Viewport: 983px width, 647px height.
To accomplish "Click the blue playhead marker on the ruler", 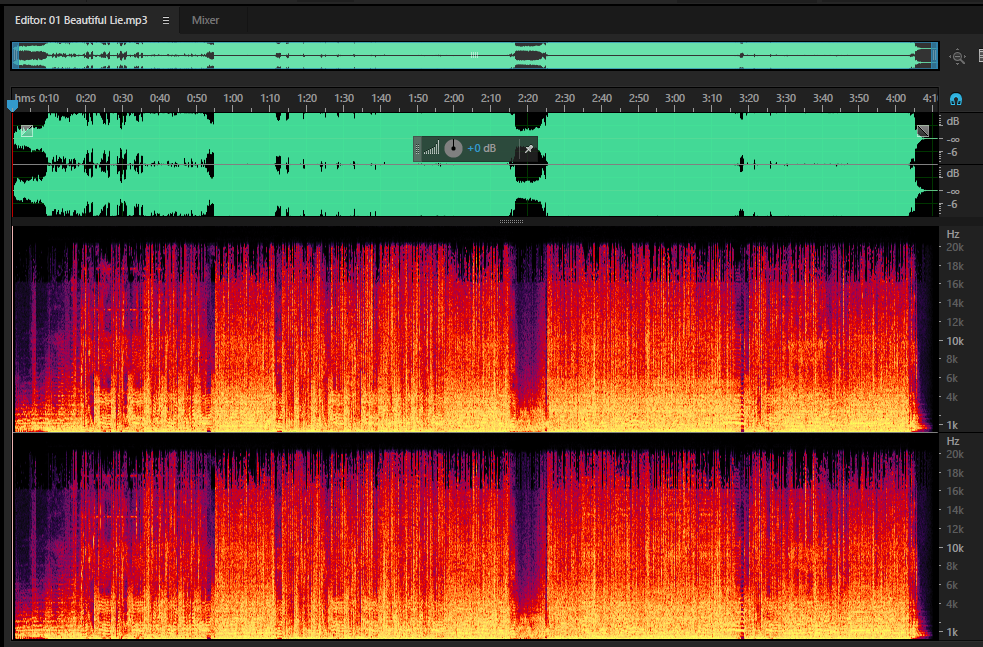I will pyautogui.click(x=12, y=106).
